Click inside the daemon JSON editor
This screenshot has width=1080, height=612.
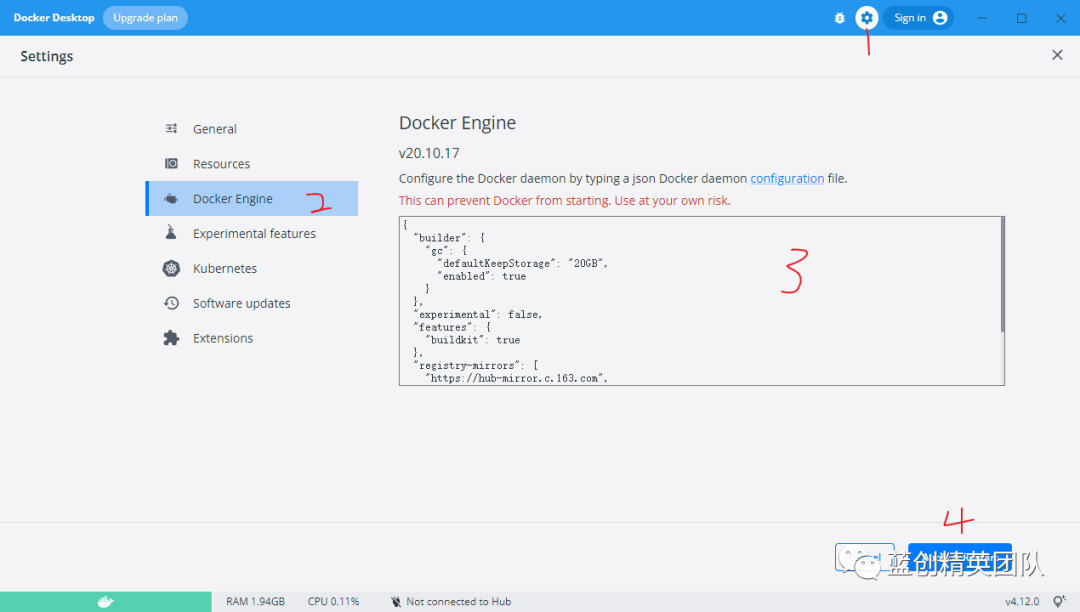699,301
